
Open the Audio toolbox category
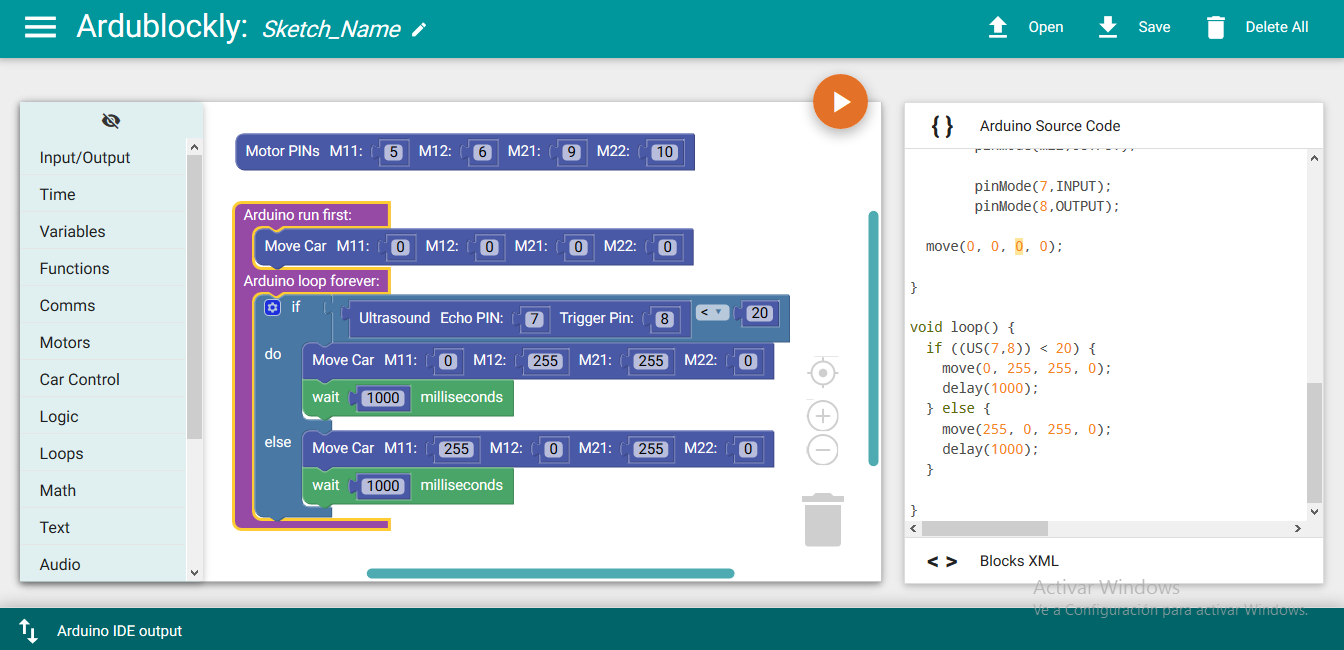(104, 564)
